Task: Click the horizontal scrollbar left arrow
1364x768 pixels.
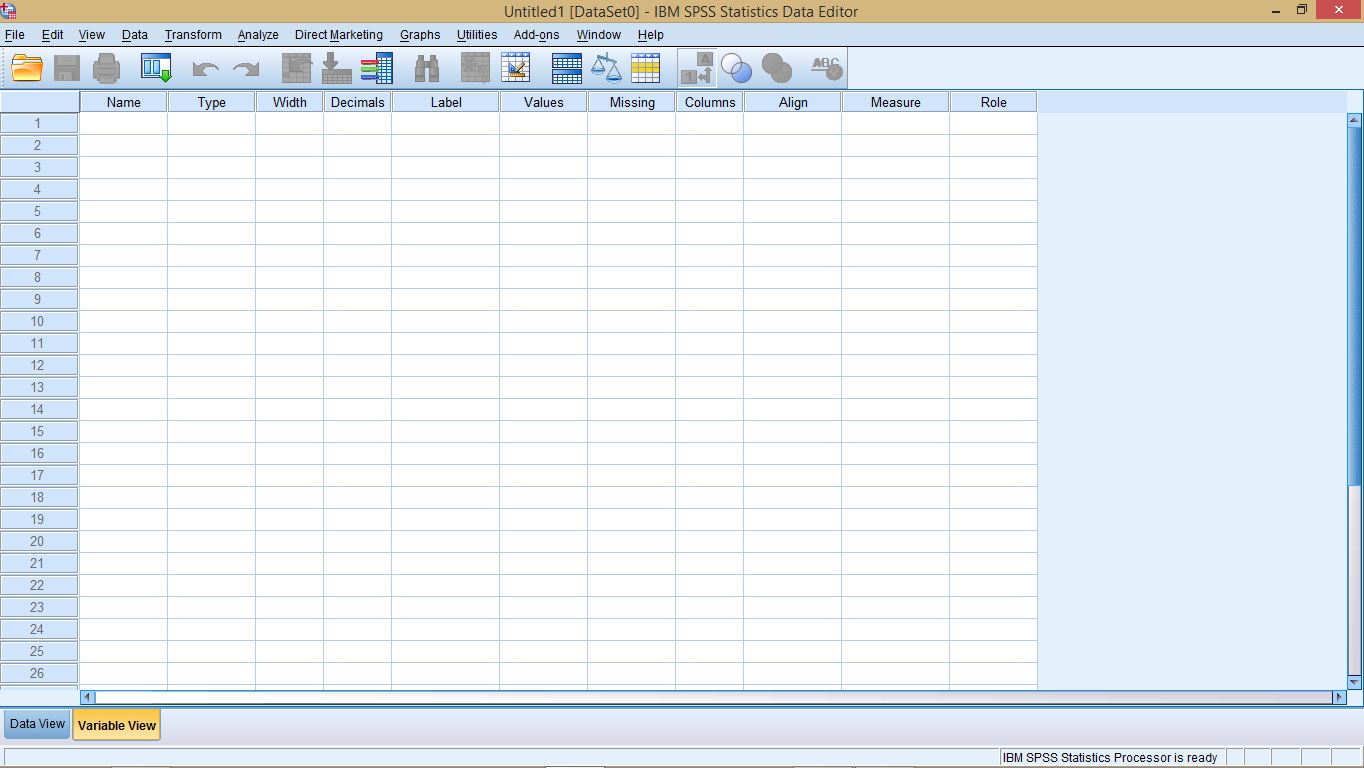Action: (87, 697)
